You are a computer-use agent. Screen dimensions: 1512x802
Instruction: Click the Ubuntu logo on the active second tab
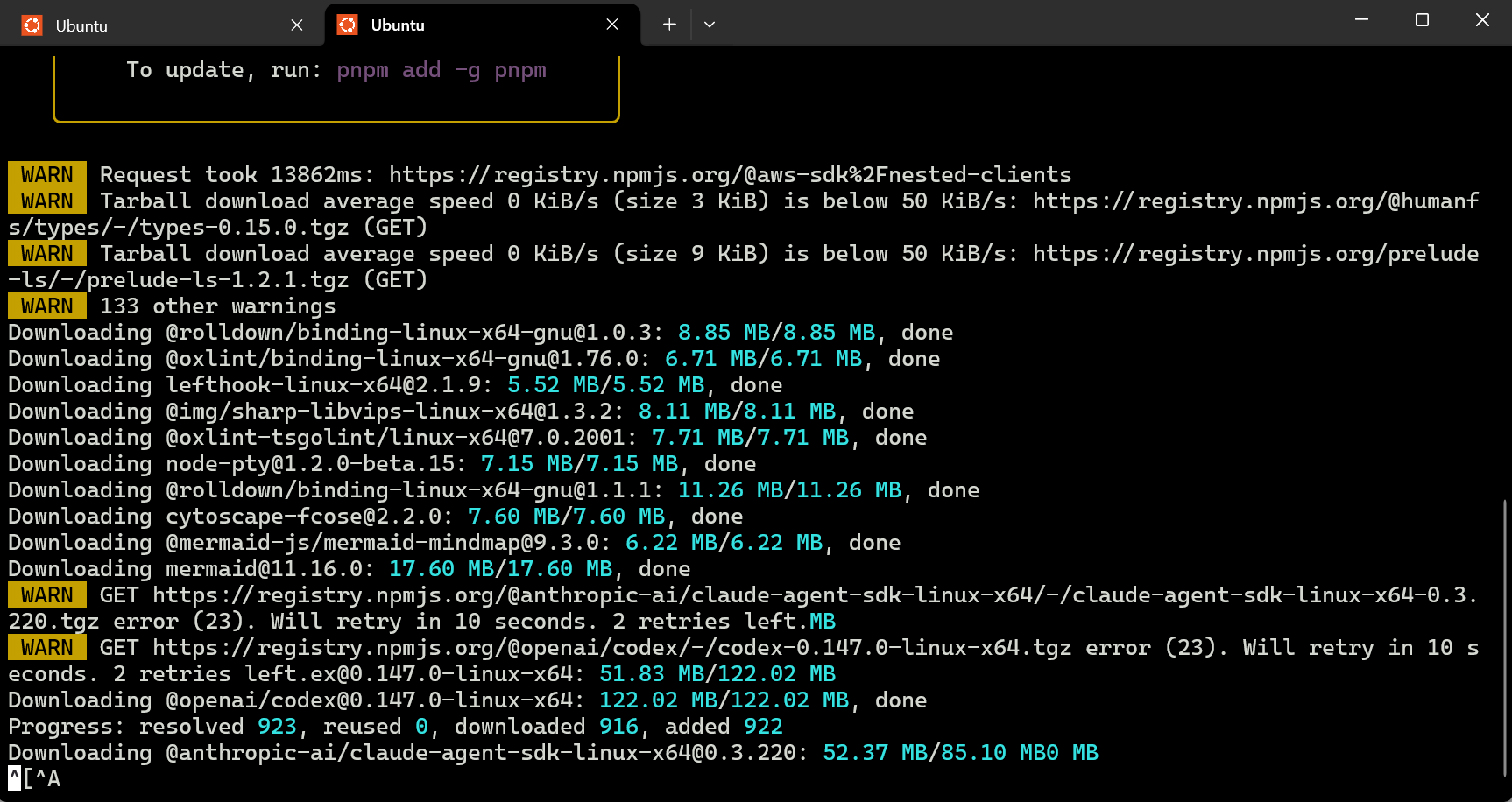tap(348, 25)
